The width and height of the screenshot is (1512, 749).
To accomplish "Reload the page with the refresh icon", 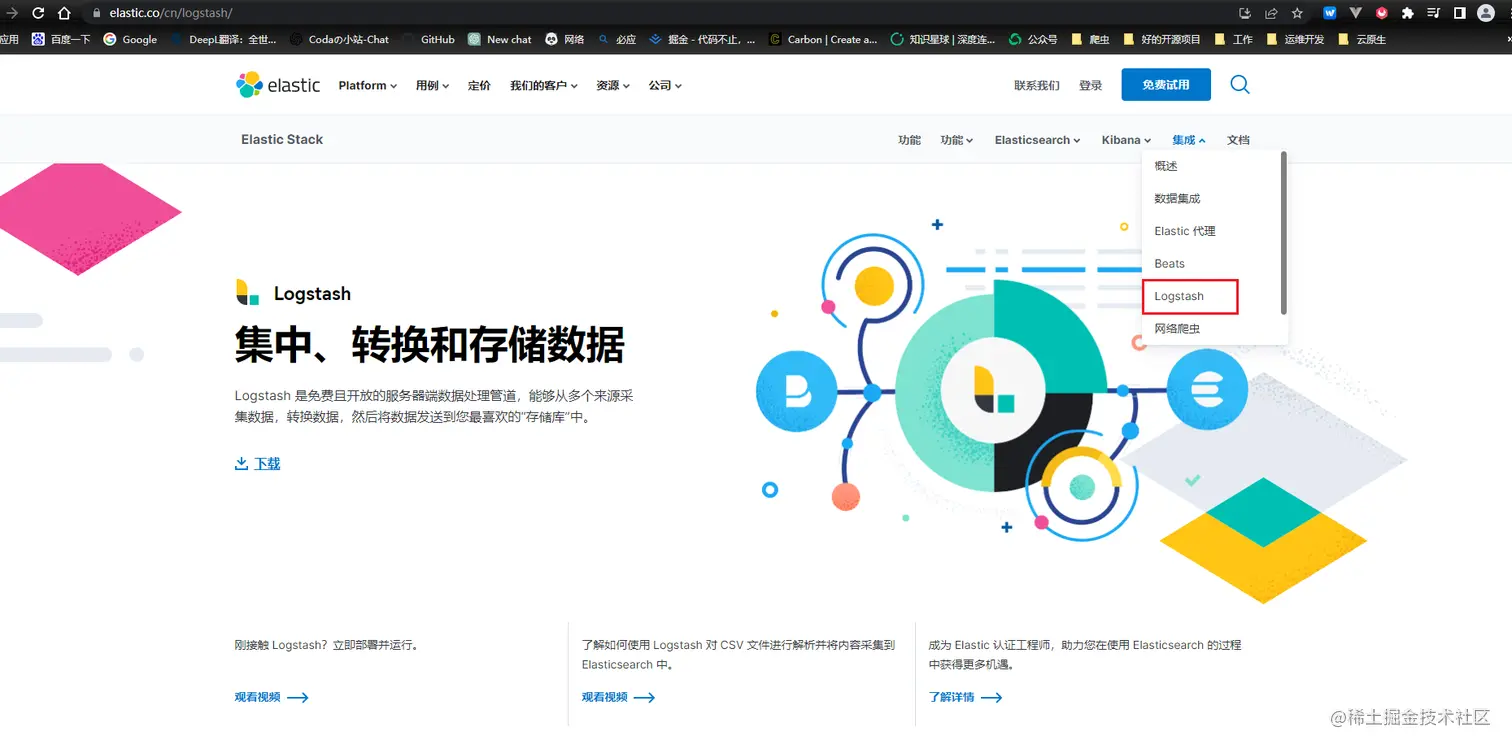I will [x=38, y=13].
